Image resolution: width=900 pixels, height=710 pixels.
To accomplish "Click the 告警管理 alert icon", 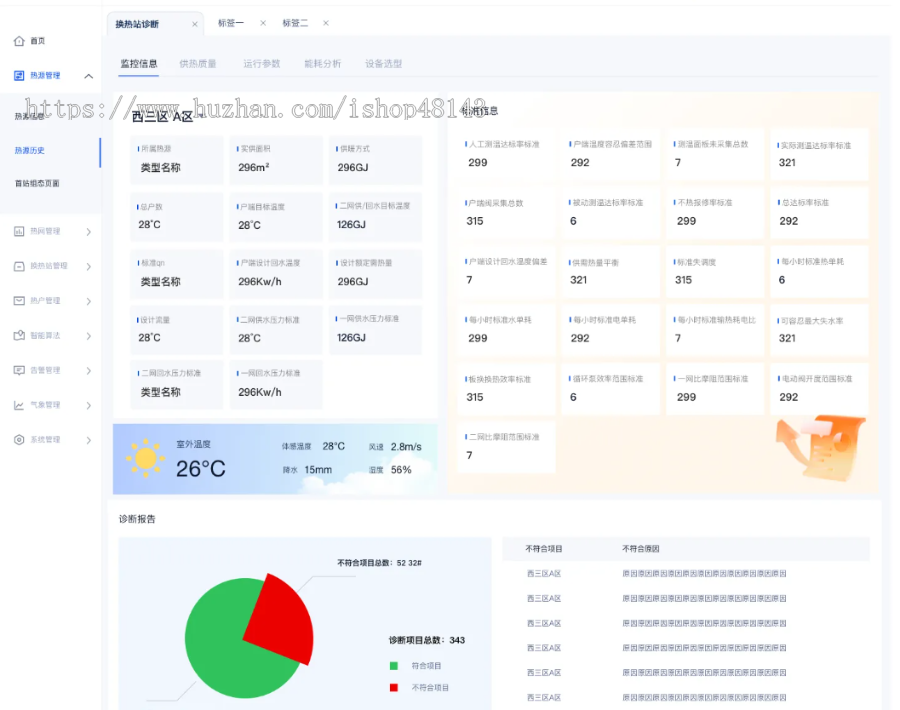I will 19,370.
